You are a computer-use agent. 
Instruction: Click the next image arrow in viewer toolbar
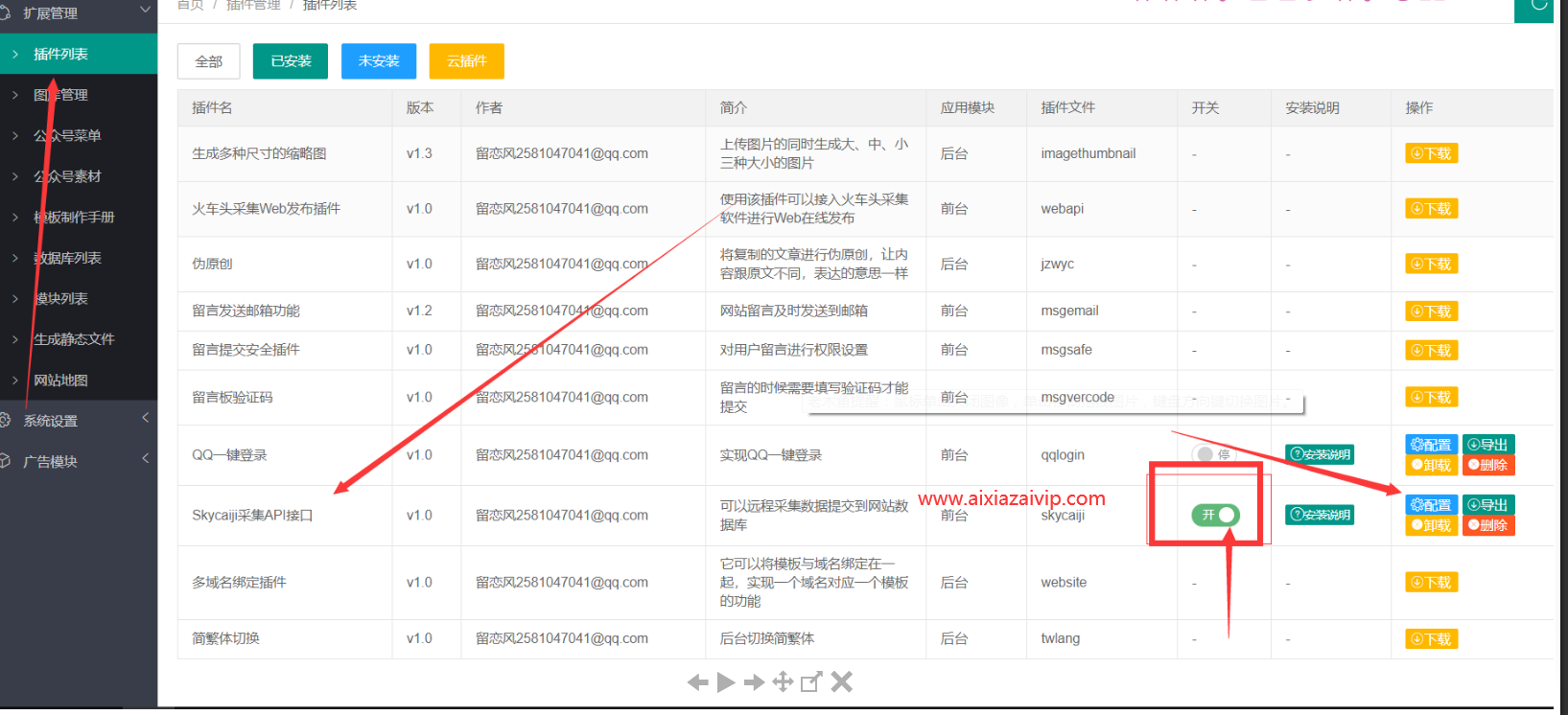(754, 682)
